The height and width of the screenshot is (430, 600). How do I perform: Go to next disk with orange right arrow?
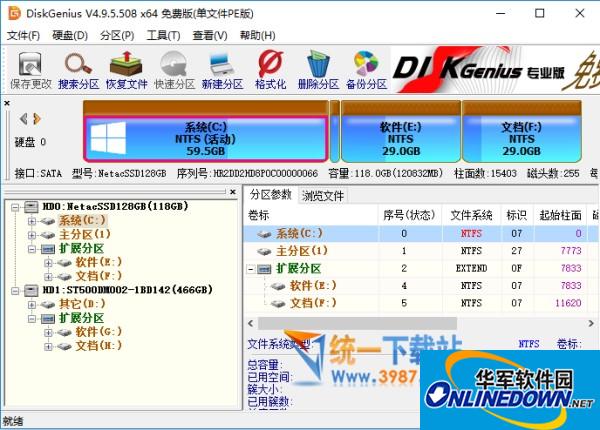(37, 119)
